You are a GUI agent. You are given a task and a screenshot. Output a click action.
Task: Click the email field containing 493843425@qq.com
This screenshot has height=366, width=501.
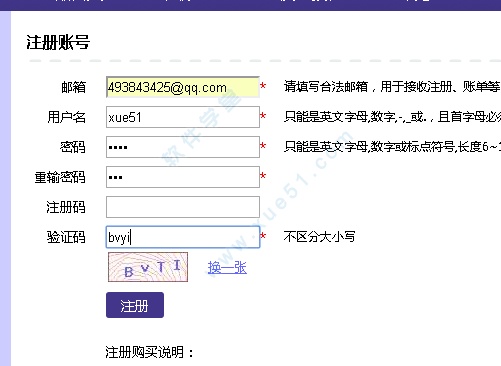pos(183,87)
